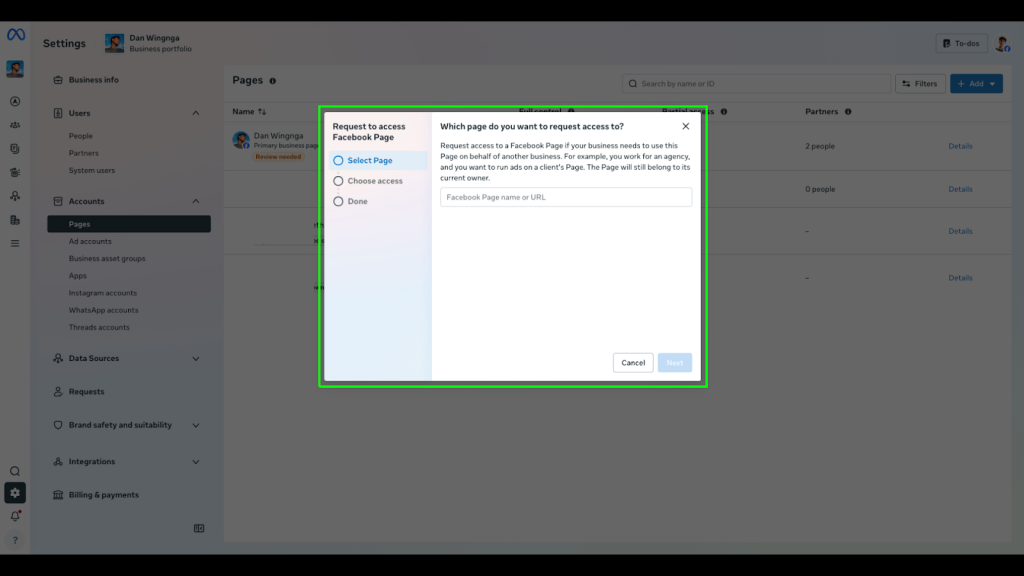Open System users
Image resolution: width=1024 pixels, height=576 pixels.
click(x=91, y=170)
